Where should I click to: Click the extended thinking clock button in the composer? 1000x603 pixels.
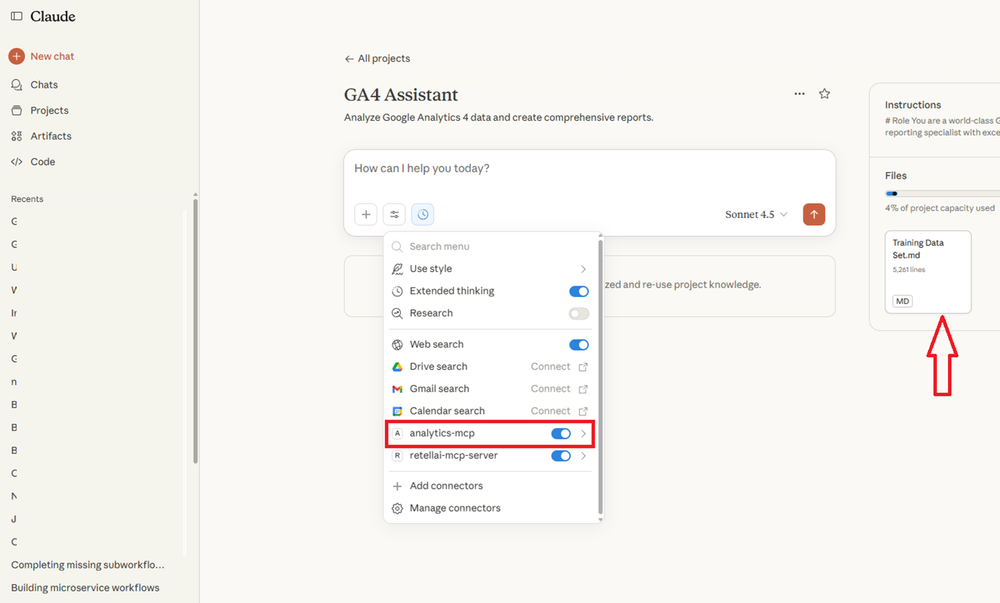coord(423,214)
